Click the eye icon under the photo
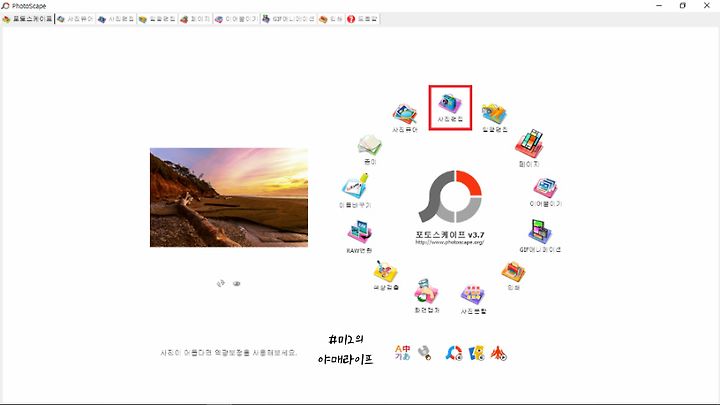The height and width of the screenshot is (405, 720). (236, 284)
